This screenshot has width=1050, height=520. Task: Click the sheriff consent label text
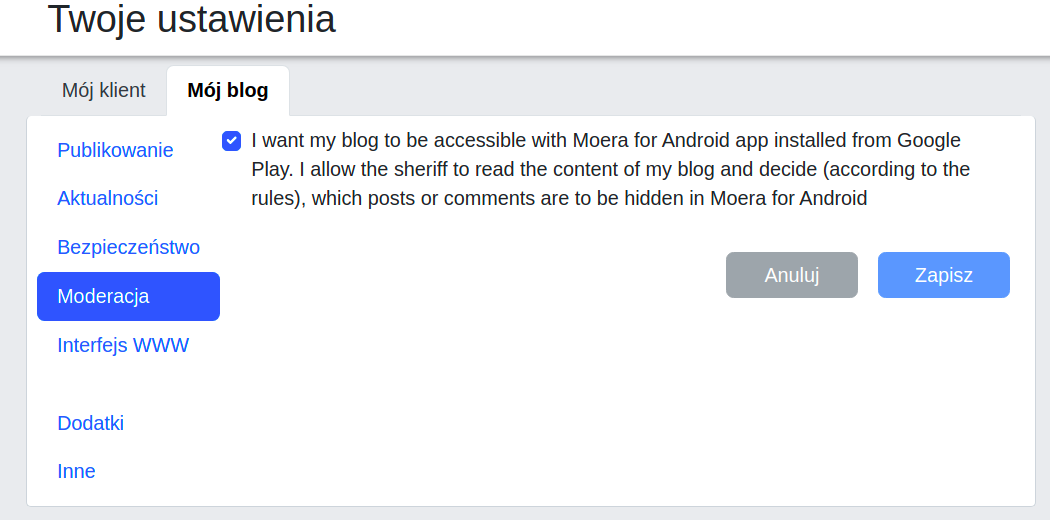tap(610, 169)
